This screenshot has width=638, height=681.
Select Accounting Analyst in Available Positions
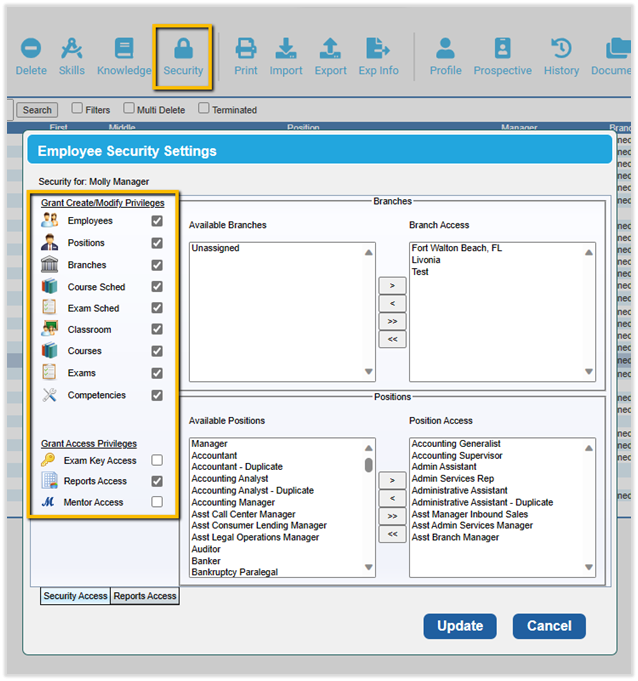[230, 479]
